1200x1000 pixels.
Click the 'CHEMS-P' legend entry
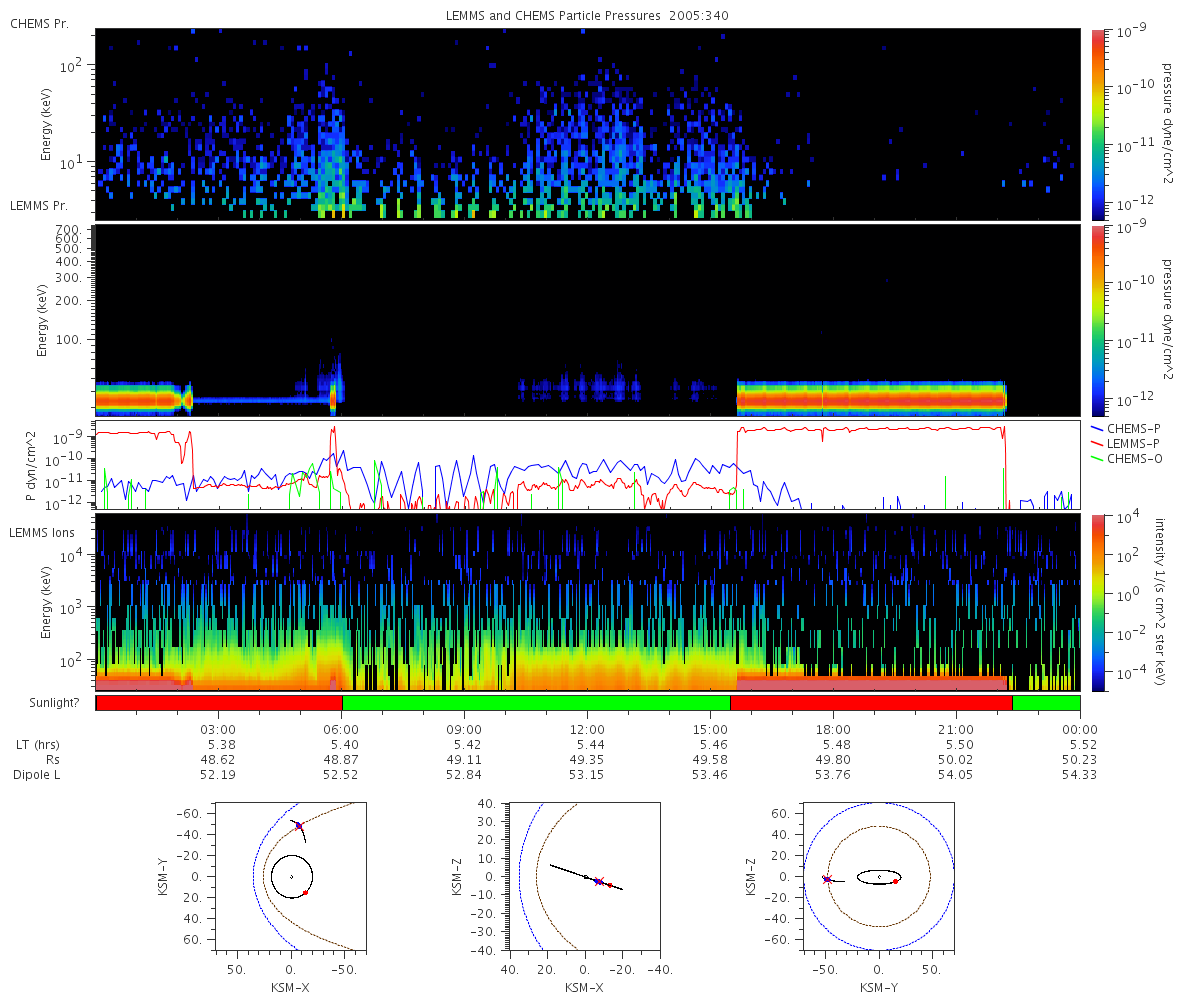[x=1126, y=428]
